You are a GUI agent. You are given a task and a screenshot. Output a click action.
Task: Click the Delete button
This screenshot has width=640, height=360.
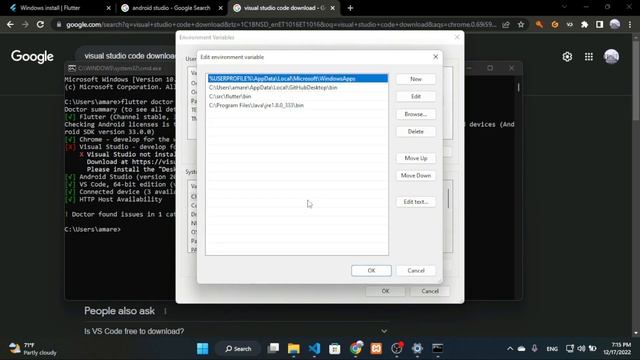[416, 131]
